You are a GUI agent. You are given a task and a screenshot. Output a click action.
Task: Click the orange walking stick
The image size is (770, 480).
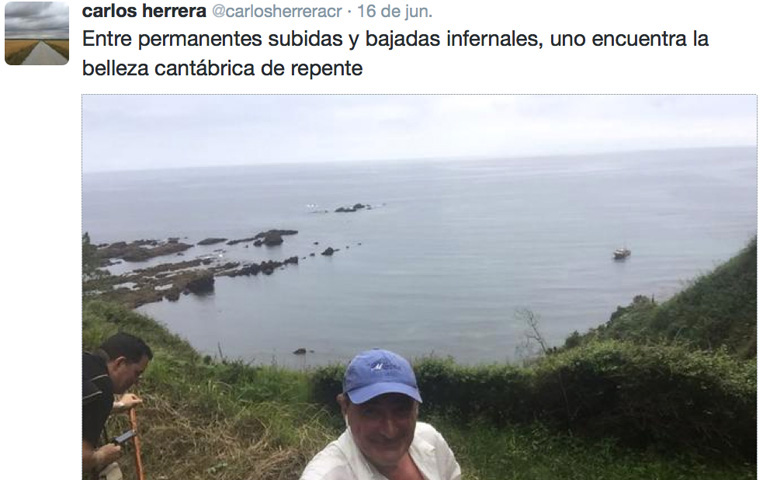coord(137,442)
